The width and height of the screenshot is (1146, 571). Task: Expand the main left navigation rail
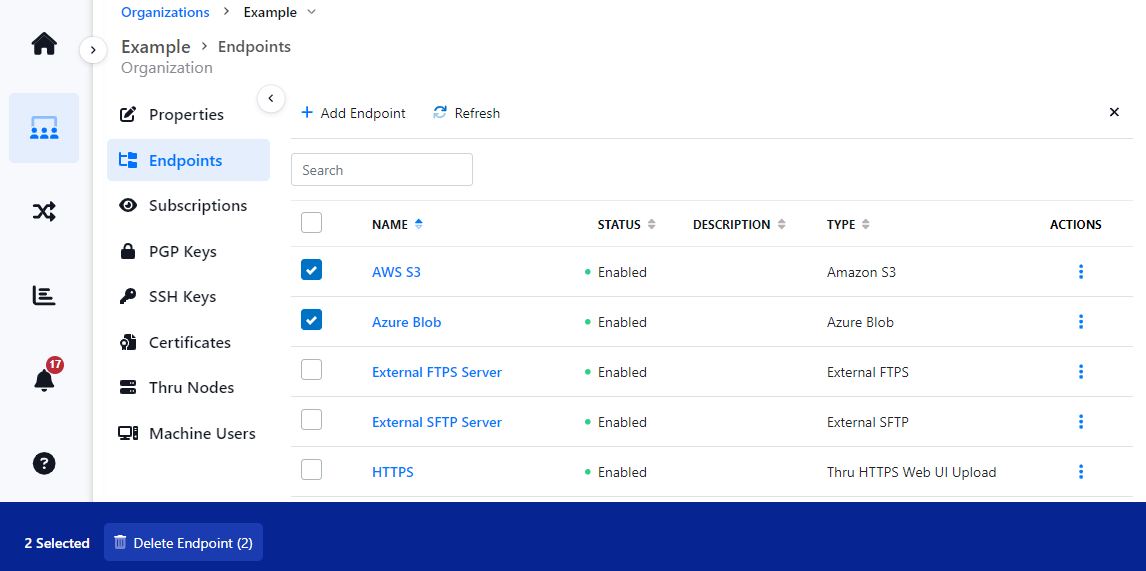pyautogui.click(x=93, y=49)
